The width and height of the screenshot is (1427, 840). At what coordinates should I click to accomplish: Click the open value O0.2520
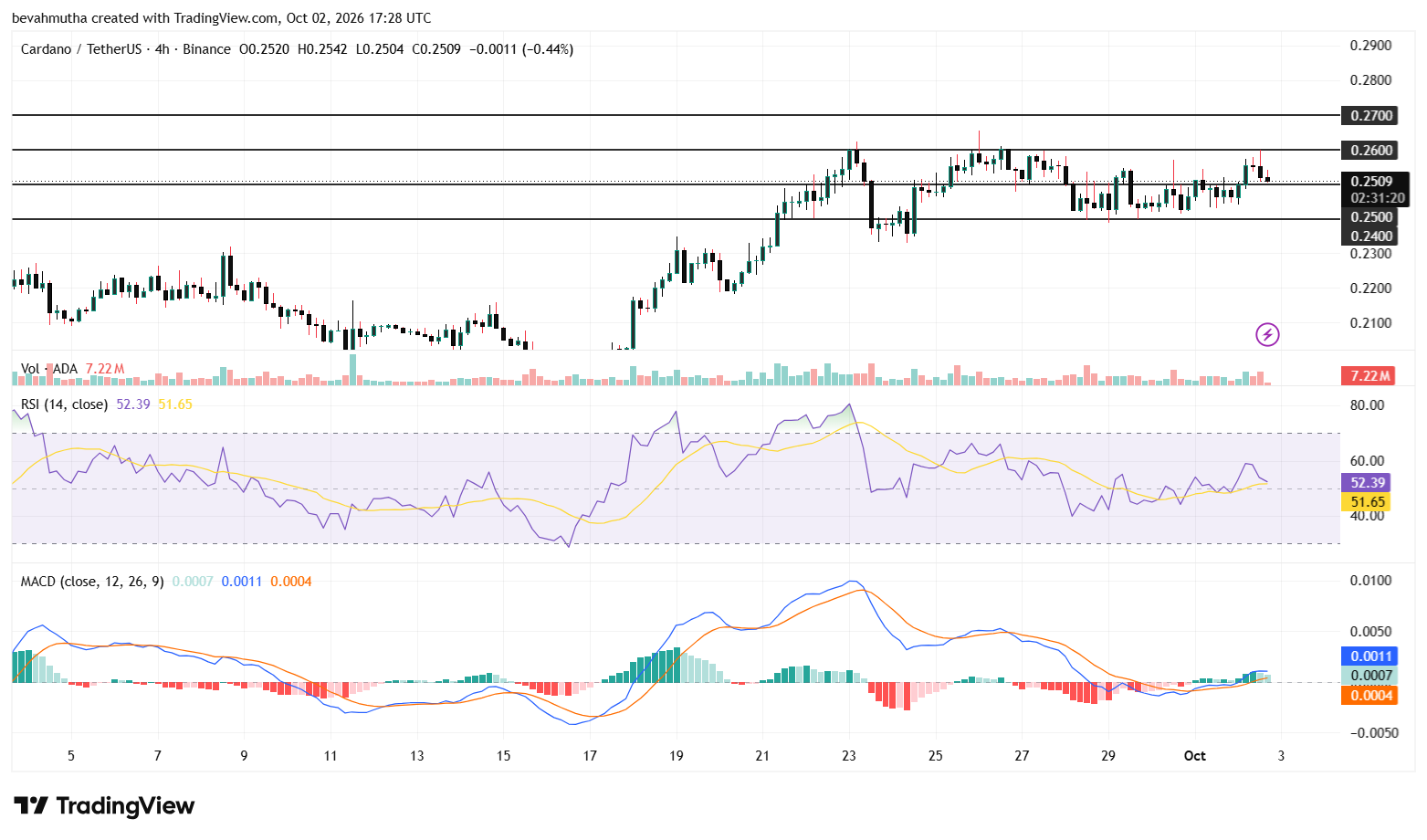point(264,49)
